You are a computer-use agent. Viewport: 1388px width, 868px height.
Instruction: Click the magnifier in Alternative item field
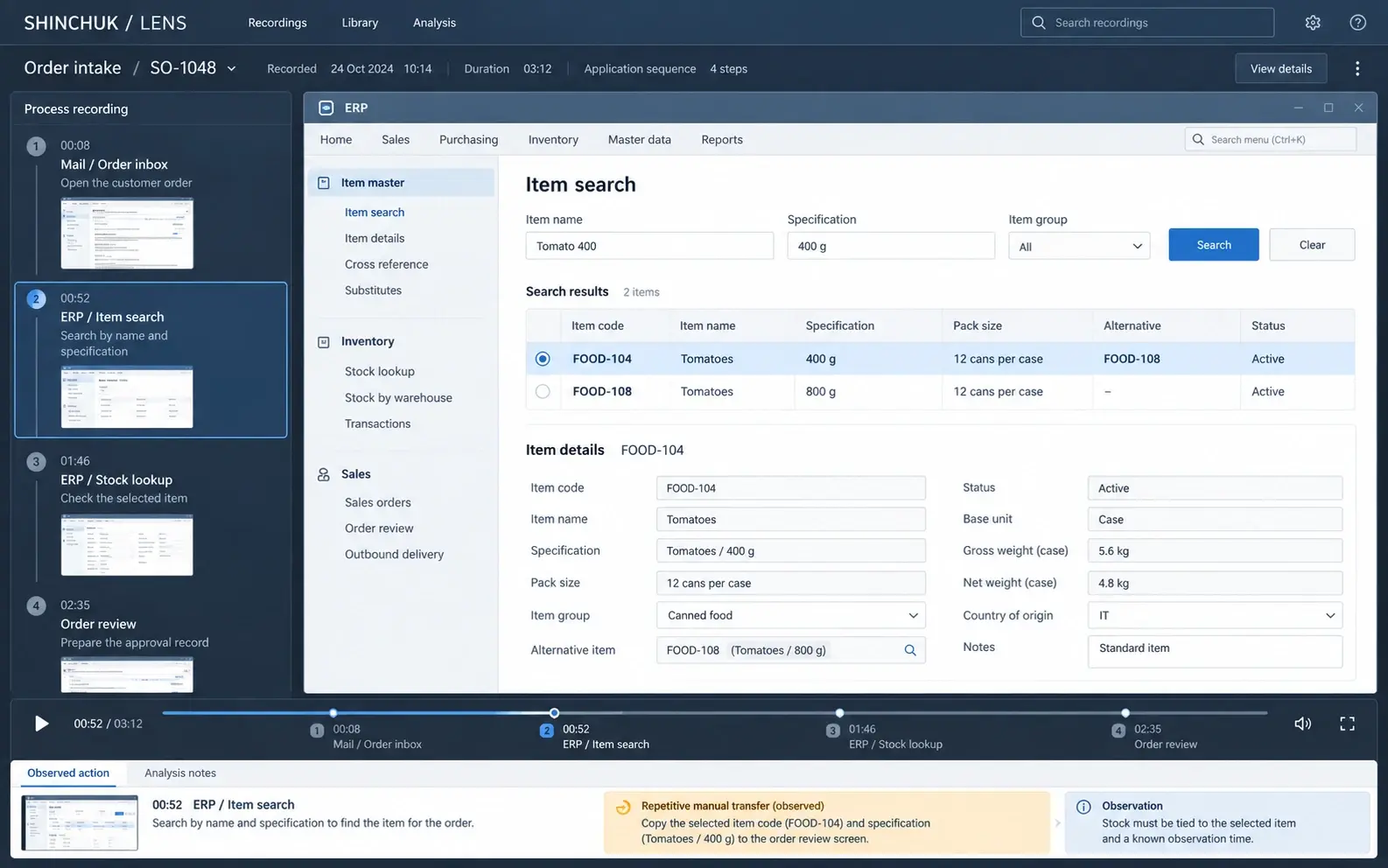[910, 650]
